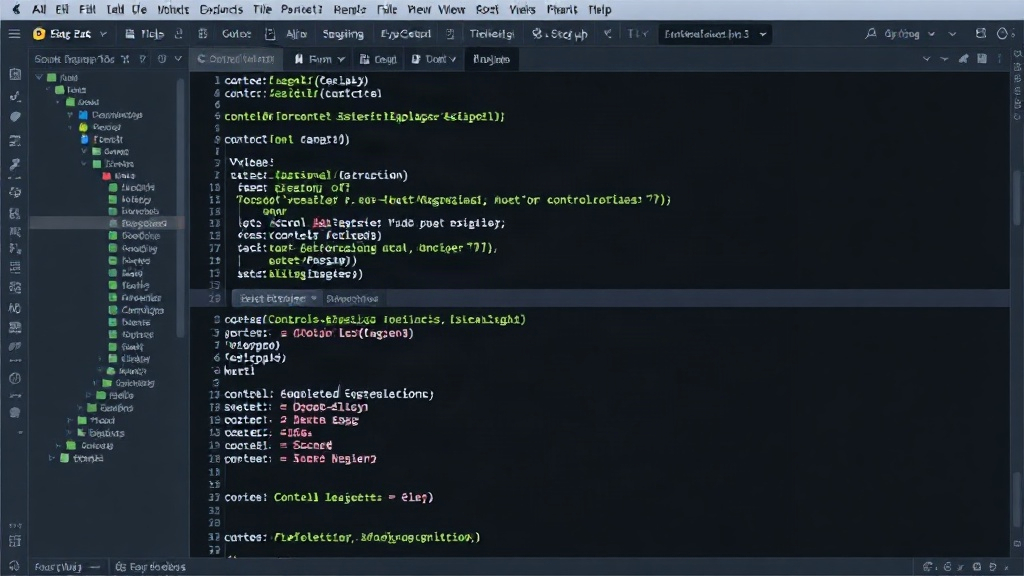1024x576 pixels.
Task: Open the dropdown button in the middle split bar
Action: coord(313,298)
